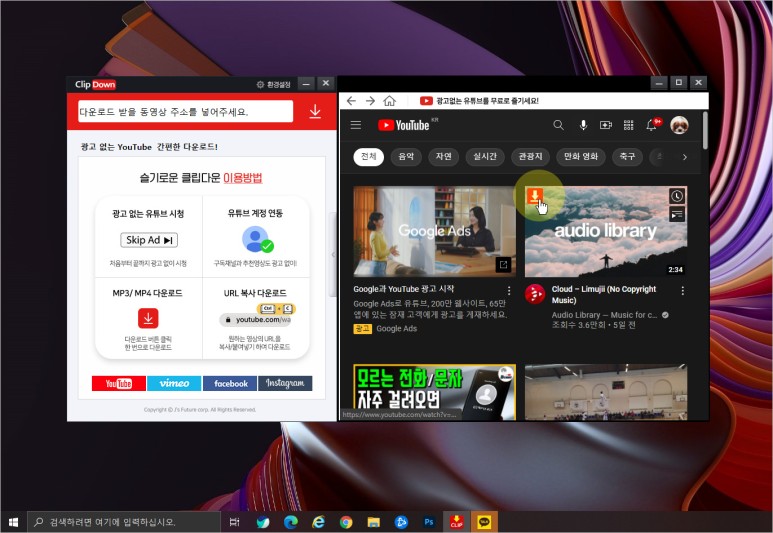Click the facebook site badge
The image size is (773, 533).
pos(230,383)
